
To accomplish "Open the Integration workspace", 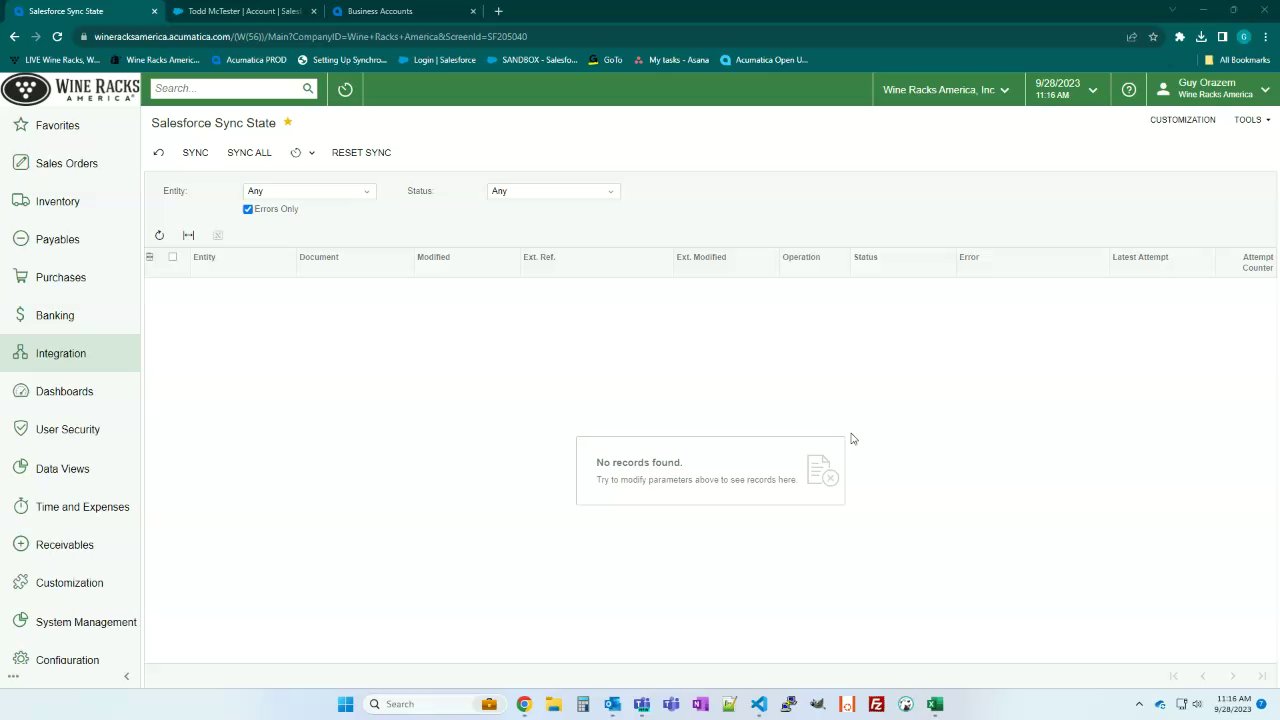I will pyautogui.click(x=70, y=353).
